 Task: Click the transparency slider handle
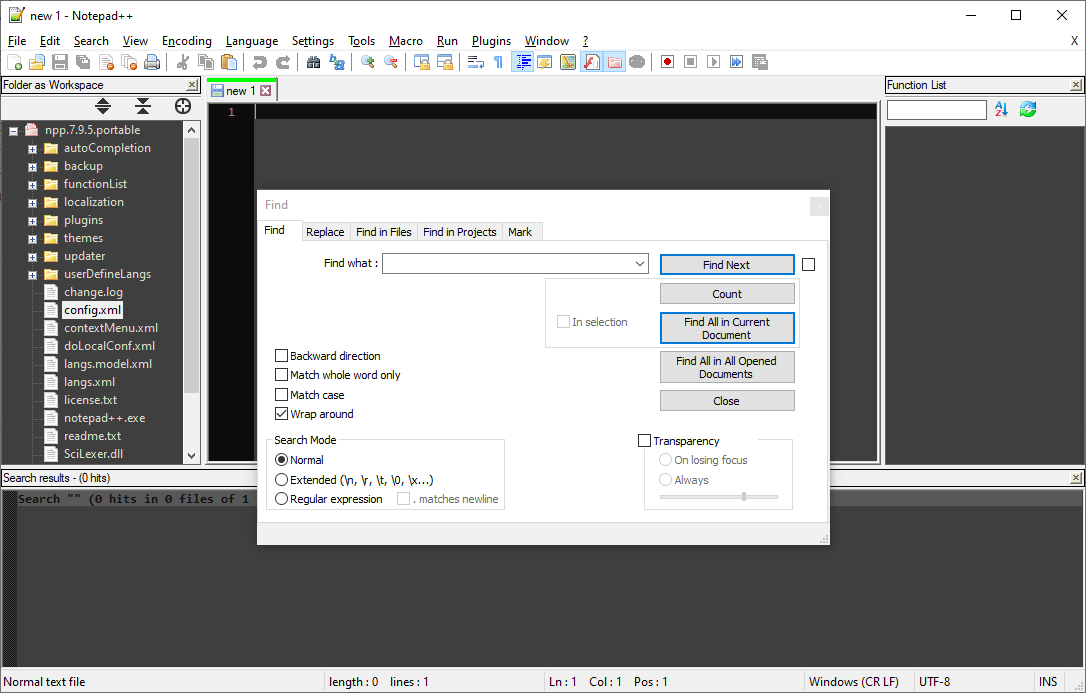[x=744, y=496]
